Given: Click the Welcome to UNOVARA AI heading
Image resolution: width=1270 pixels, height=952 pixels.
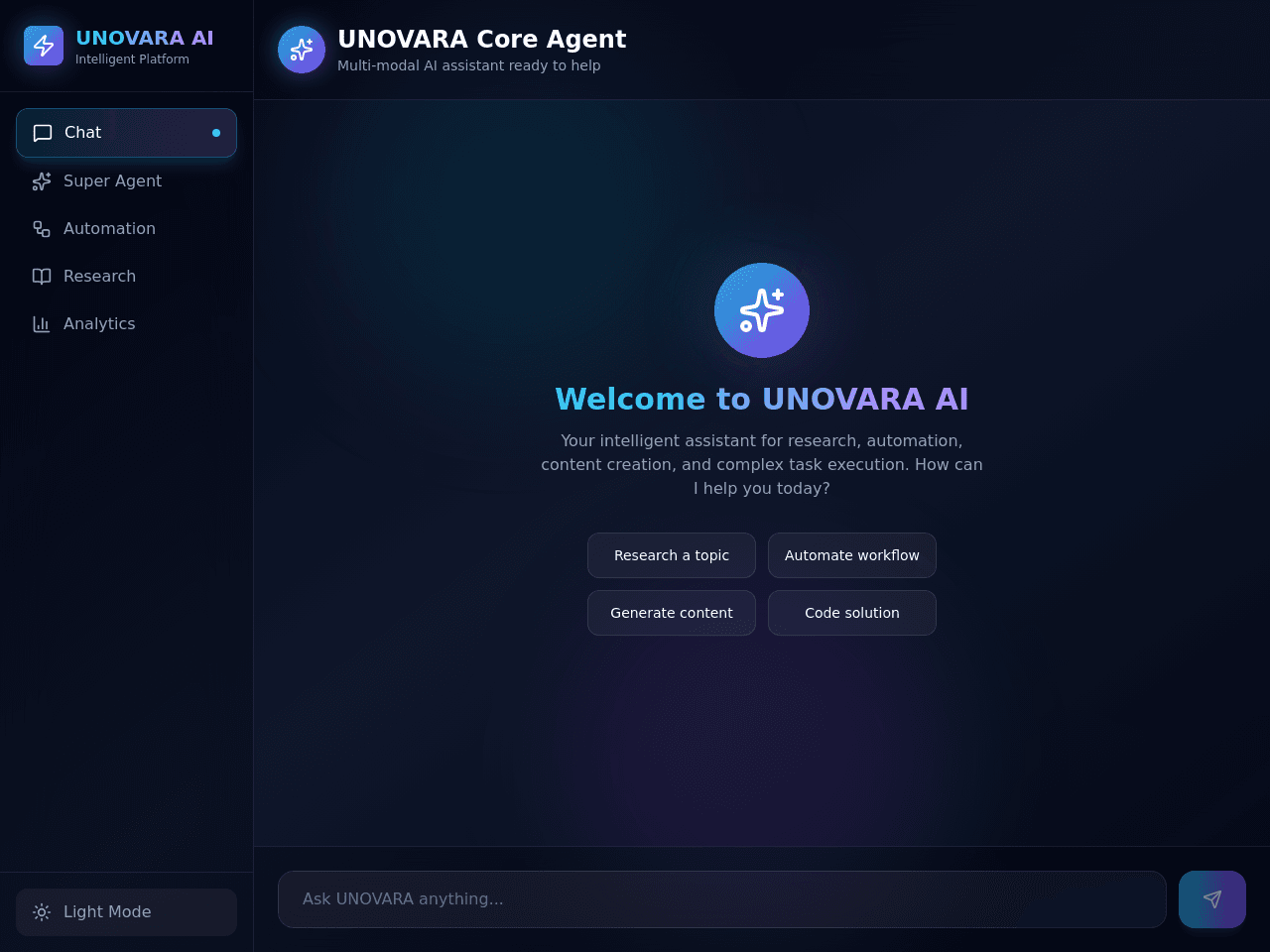Looking at the screenshot, I should pyautogui.click(x=762, y=399).
